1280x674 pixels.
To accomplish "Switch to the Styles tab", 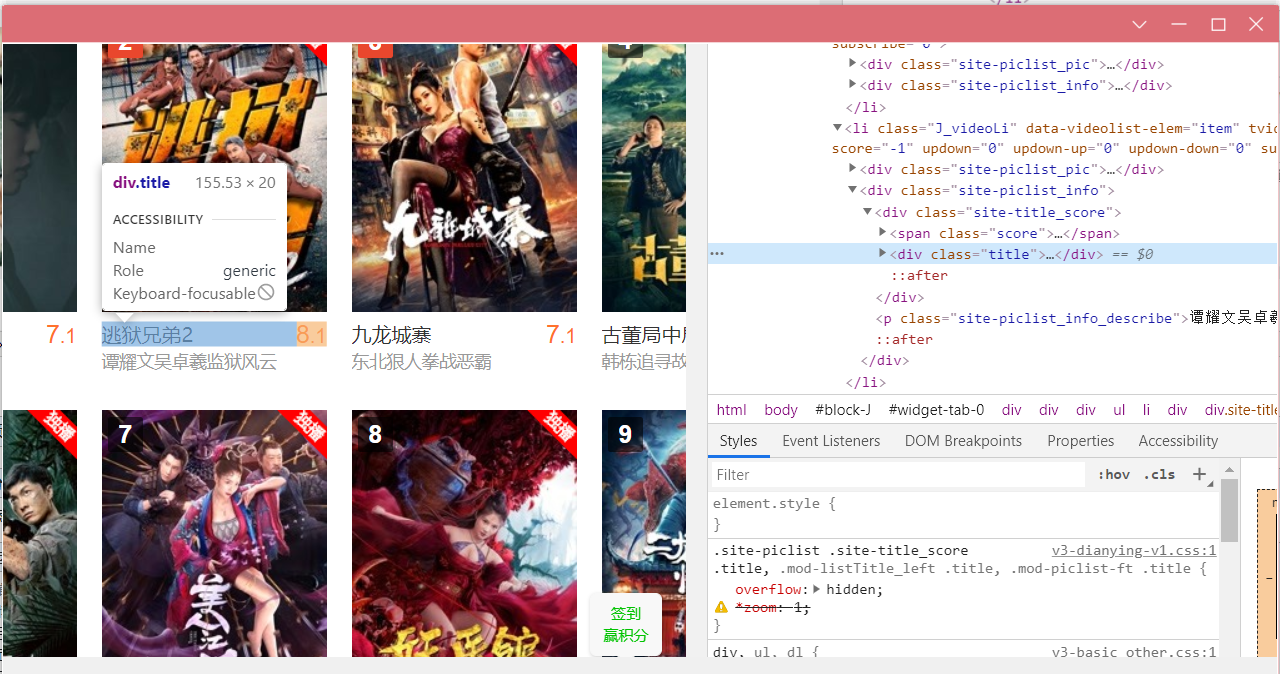I will [x=739, y=441].
